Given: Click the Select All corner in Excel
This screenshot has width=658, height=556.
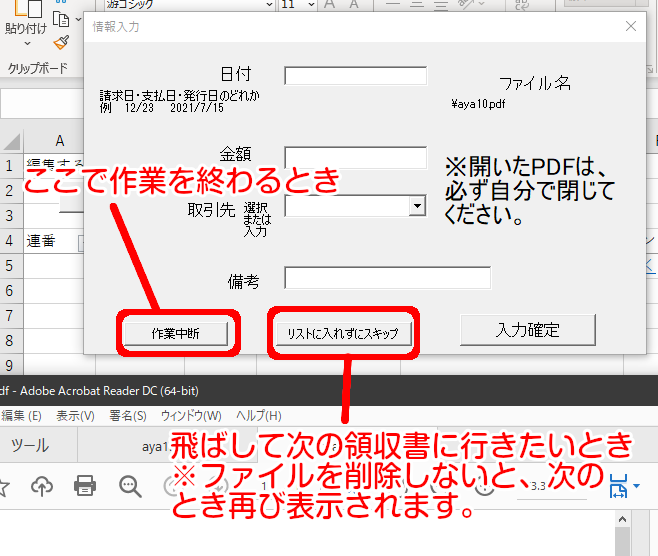Looking at the screenshot, I should [x=12, y=141].
